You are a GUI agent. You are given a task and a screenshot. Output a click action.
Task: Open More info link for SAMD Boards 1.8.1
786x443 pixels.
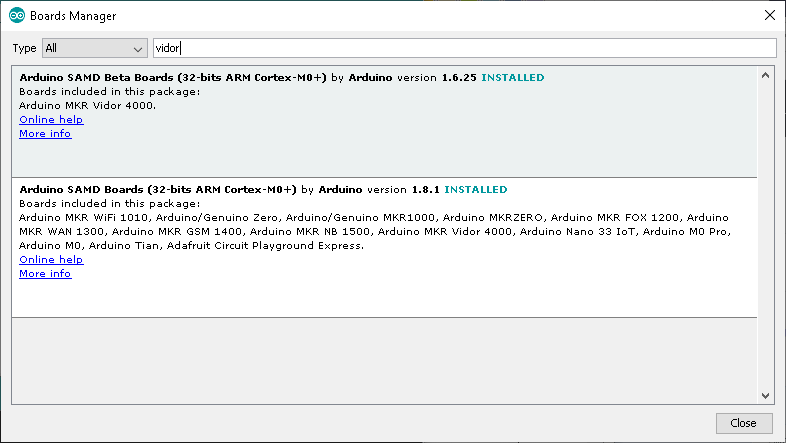click(x=45, y=274)
